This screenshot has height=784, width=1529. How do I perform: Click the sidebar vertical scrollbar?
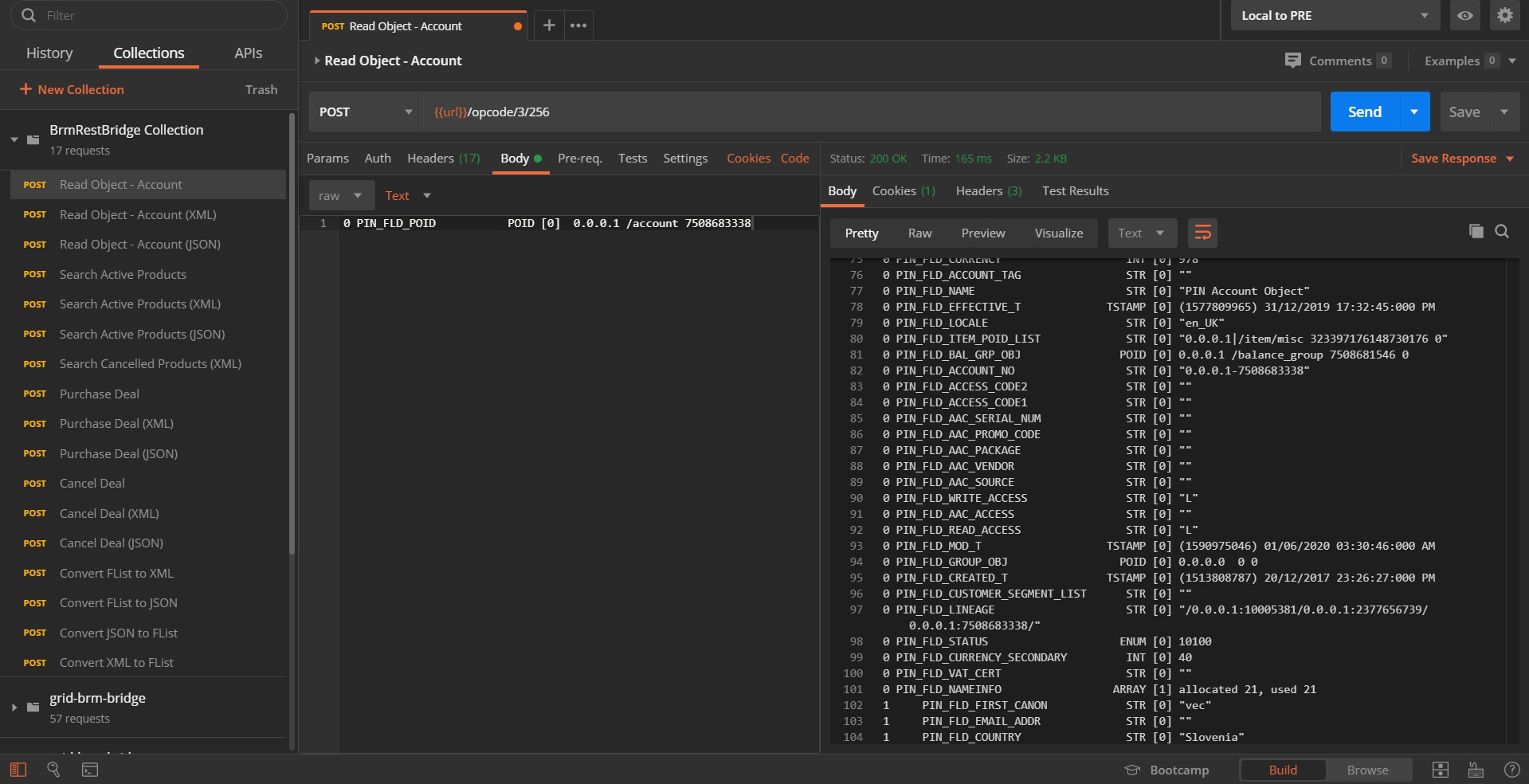tap(292, 335)
